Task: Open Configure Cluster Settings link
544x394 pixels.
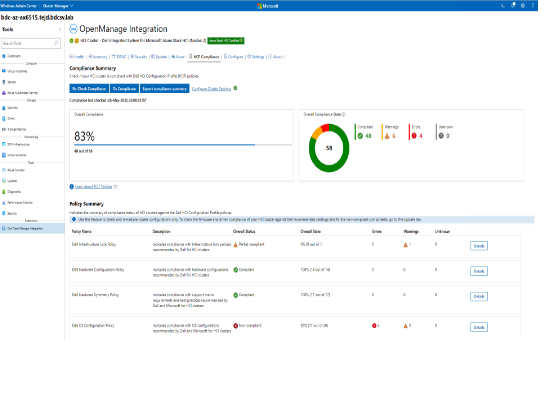Action: [211, 89]
